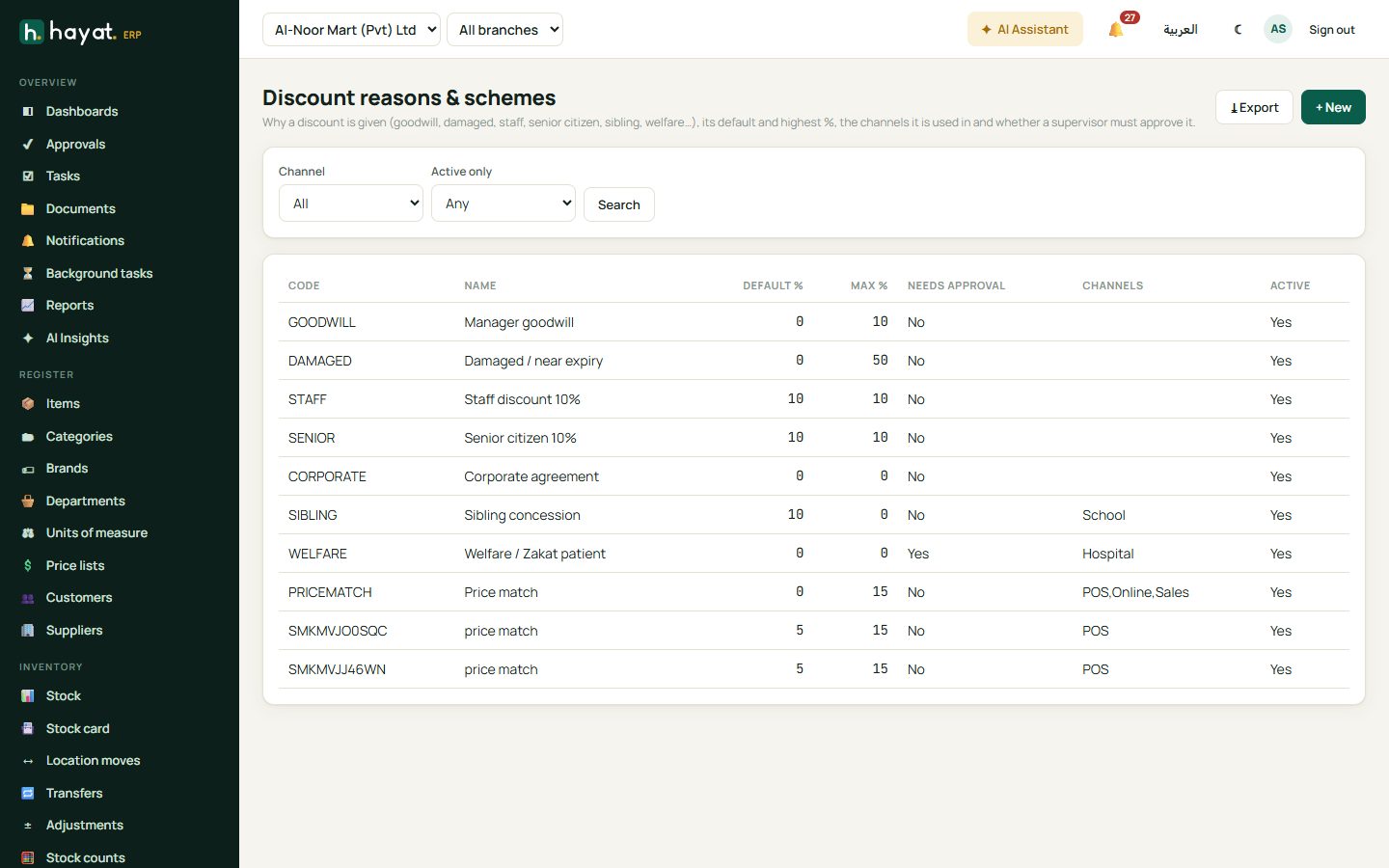1389x868 pixels.
Task: Click the Approvals checkmark icon
Action: pos(28,145)
